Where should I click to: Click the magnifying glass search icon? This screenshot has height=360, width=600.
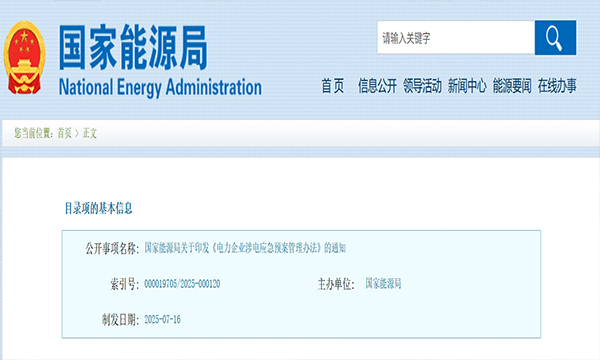coord(555,37)
